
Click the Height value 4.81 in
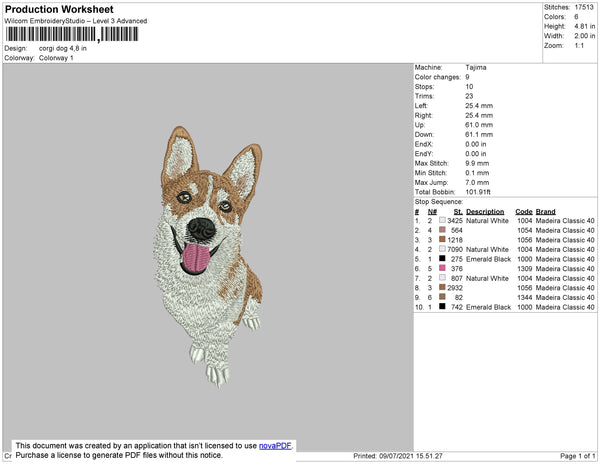click(x=584, y=26)
